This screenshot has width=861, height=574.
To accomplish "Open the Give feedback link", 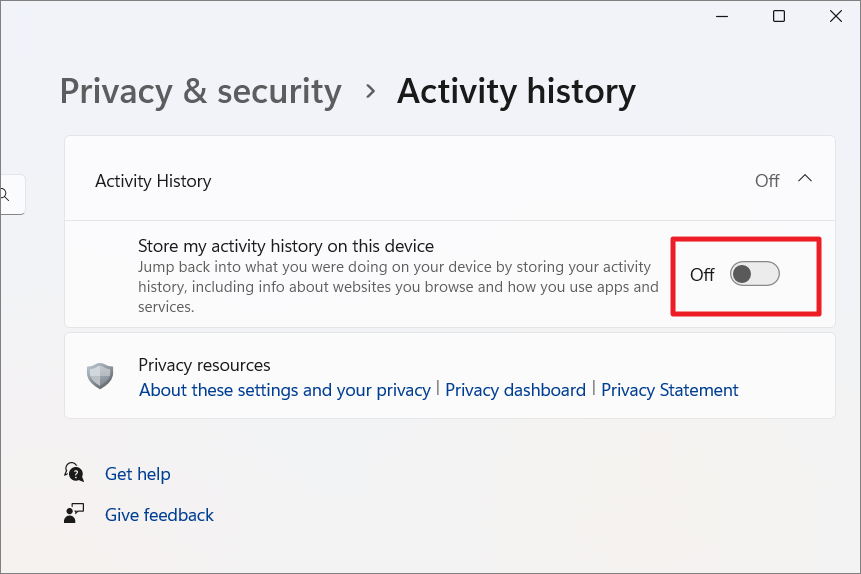I will coord(159,515).
